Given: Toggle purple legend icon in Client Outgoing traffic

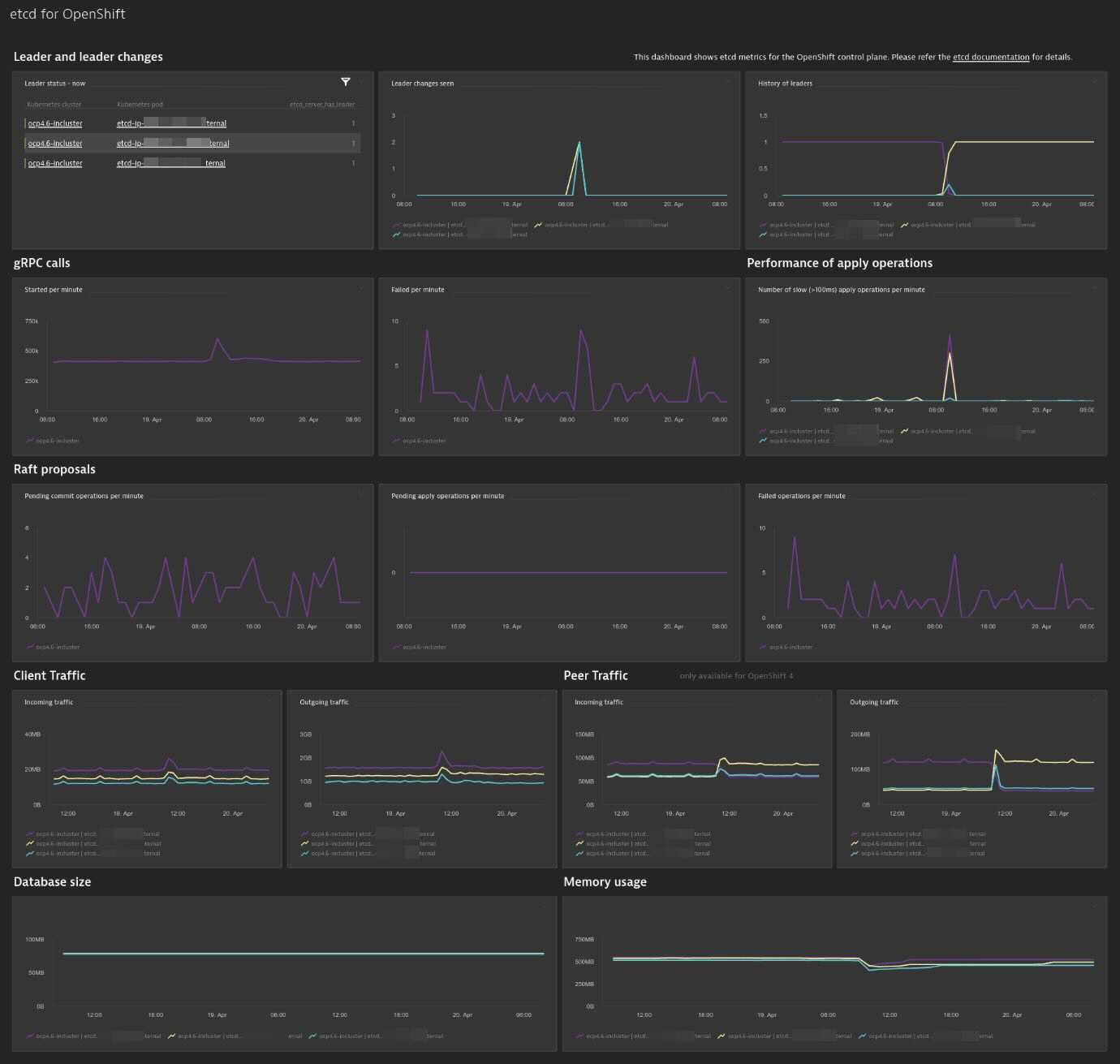Looking at the screenshot, I should [x=305, y=834].
